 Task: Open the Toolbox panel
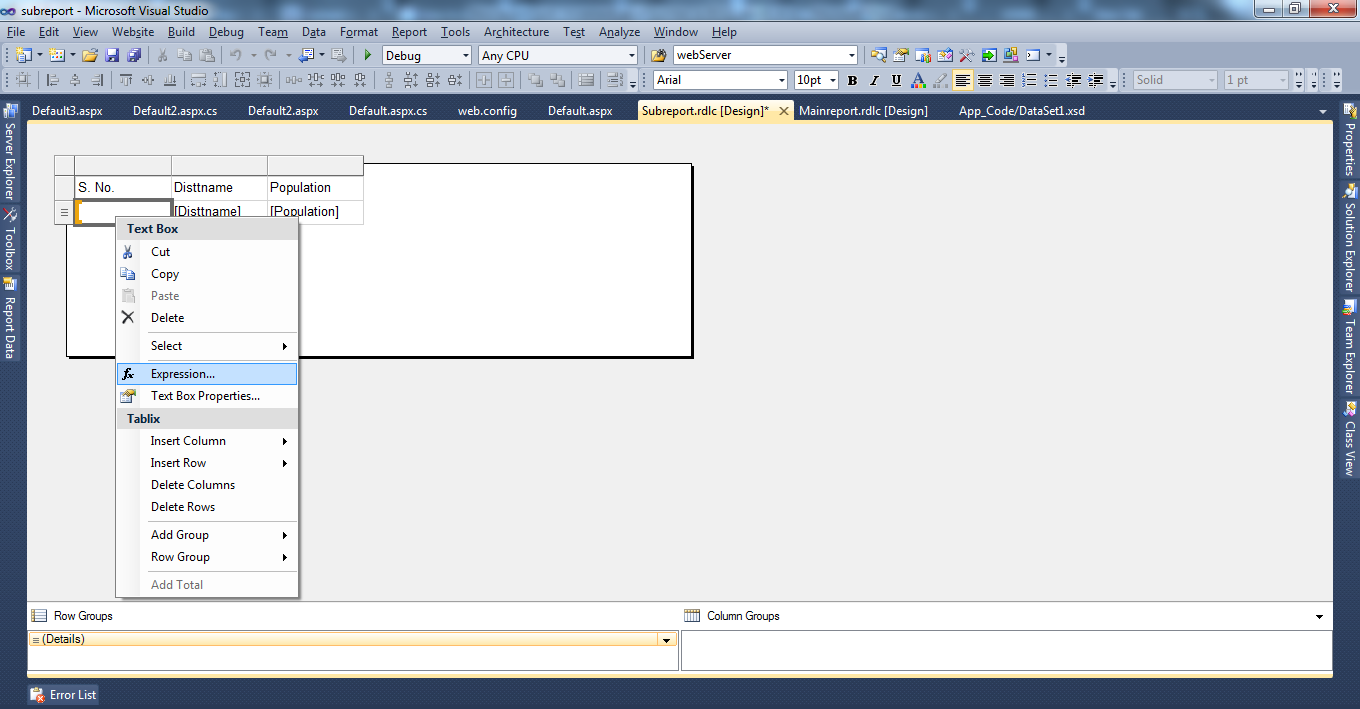click(12, 241)
